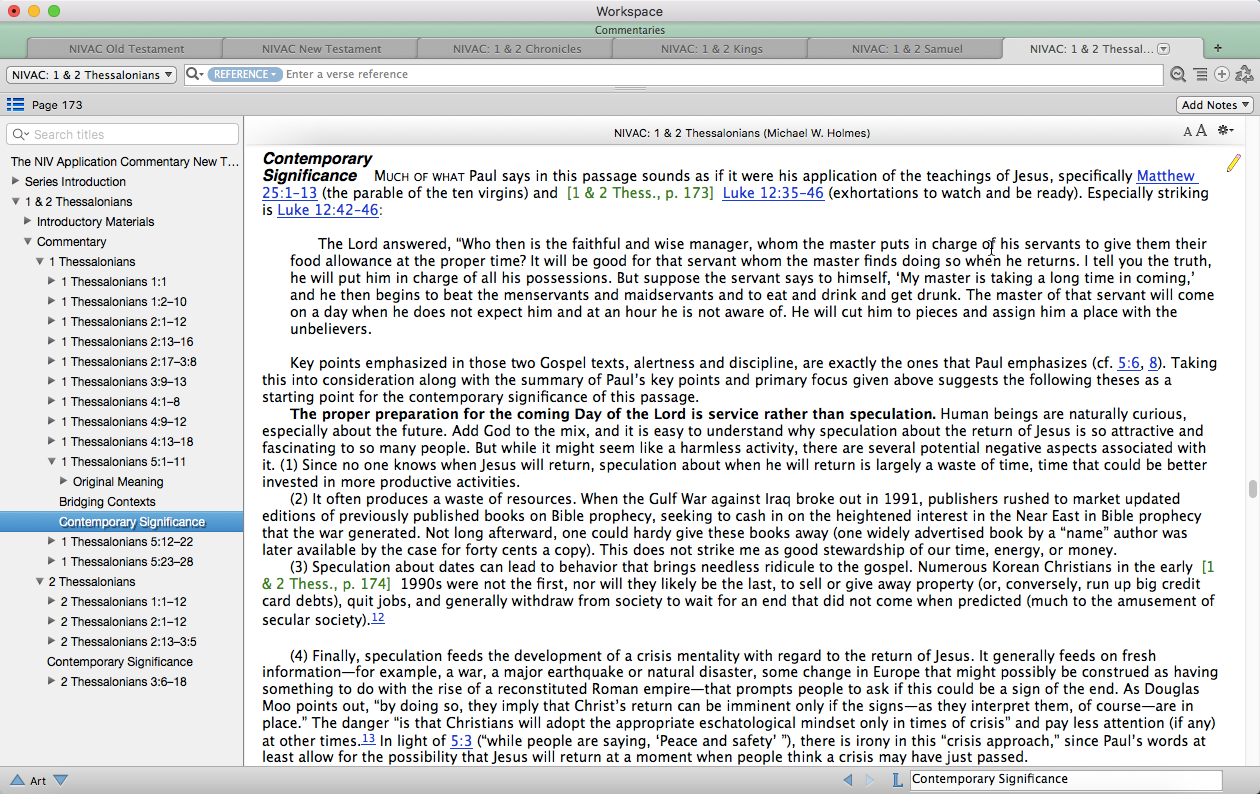Click the up triangle left of Art

pos(18,780)
